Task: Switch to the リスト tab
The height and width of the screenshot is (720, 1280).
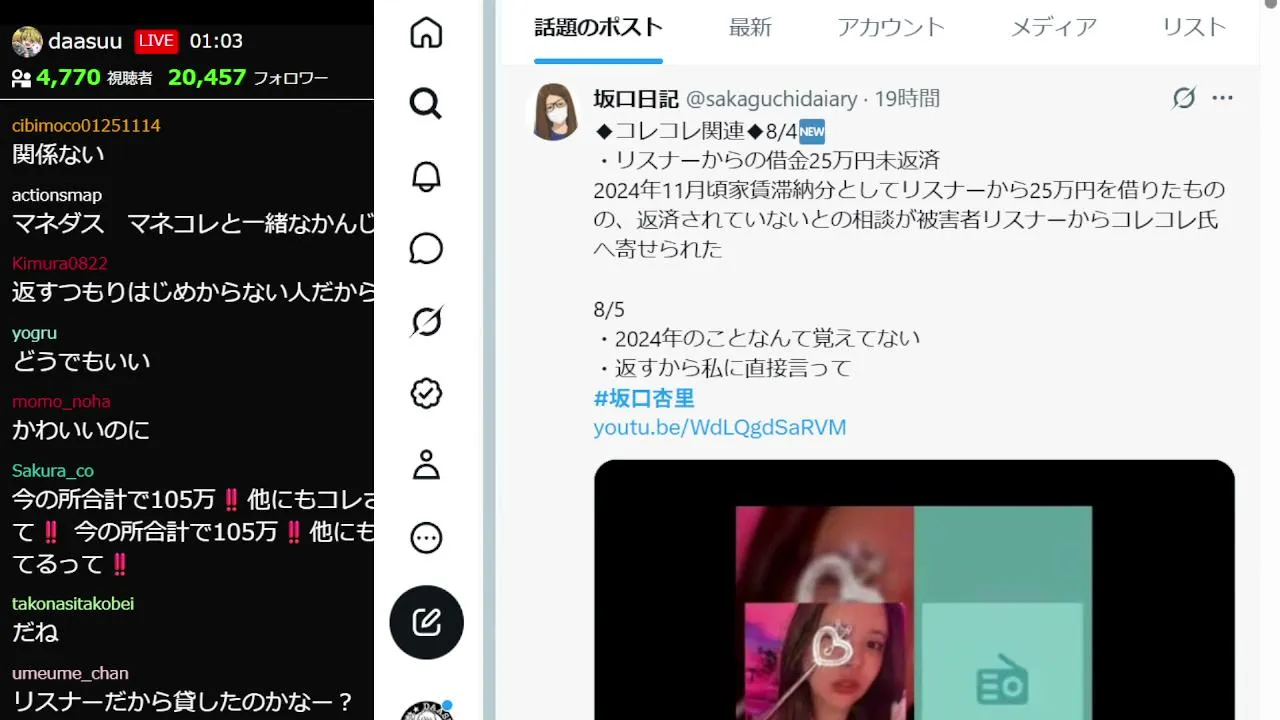Action: [1194, 28]
